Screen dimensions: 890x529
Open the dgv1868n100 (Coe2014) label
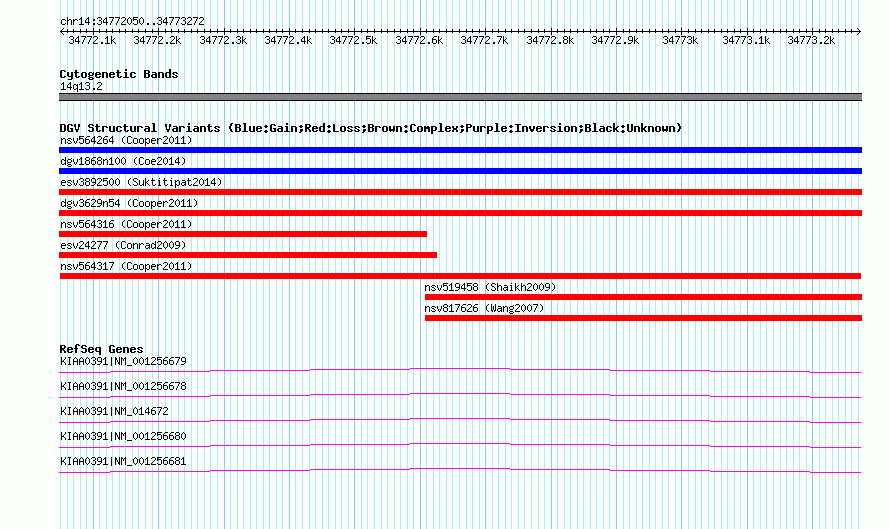123,161
